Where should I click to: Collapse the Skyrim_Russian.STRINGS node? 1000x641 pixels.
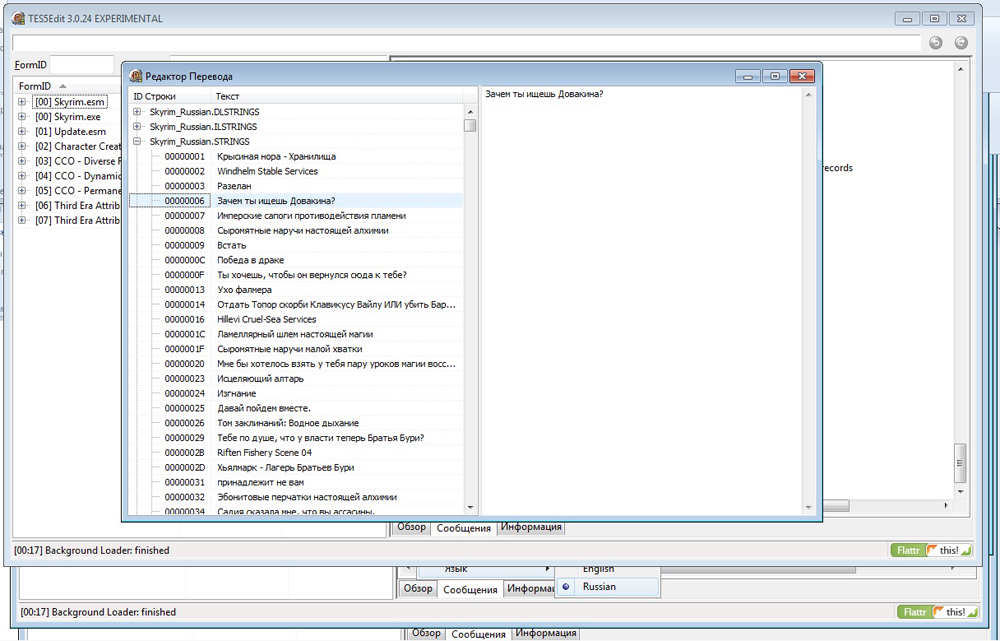pos(135,141)
